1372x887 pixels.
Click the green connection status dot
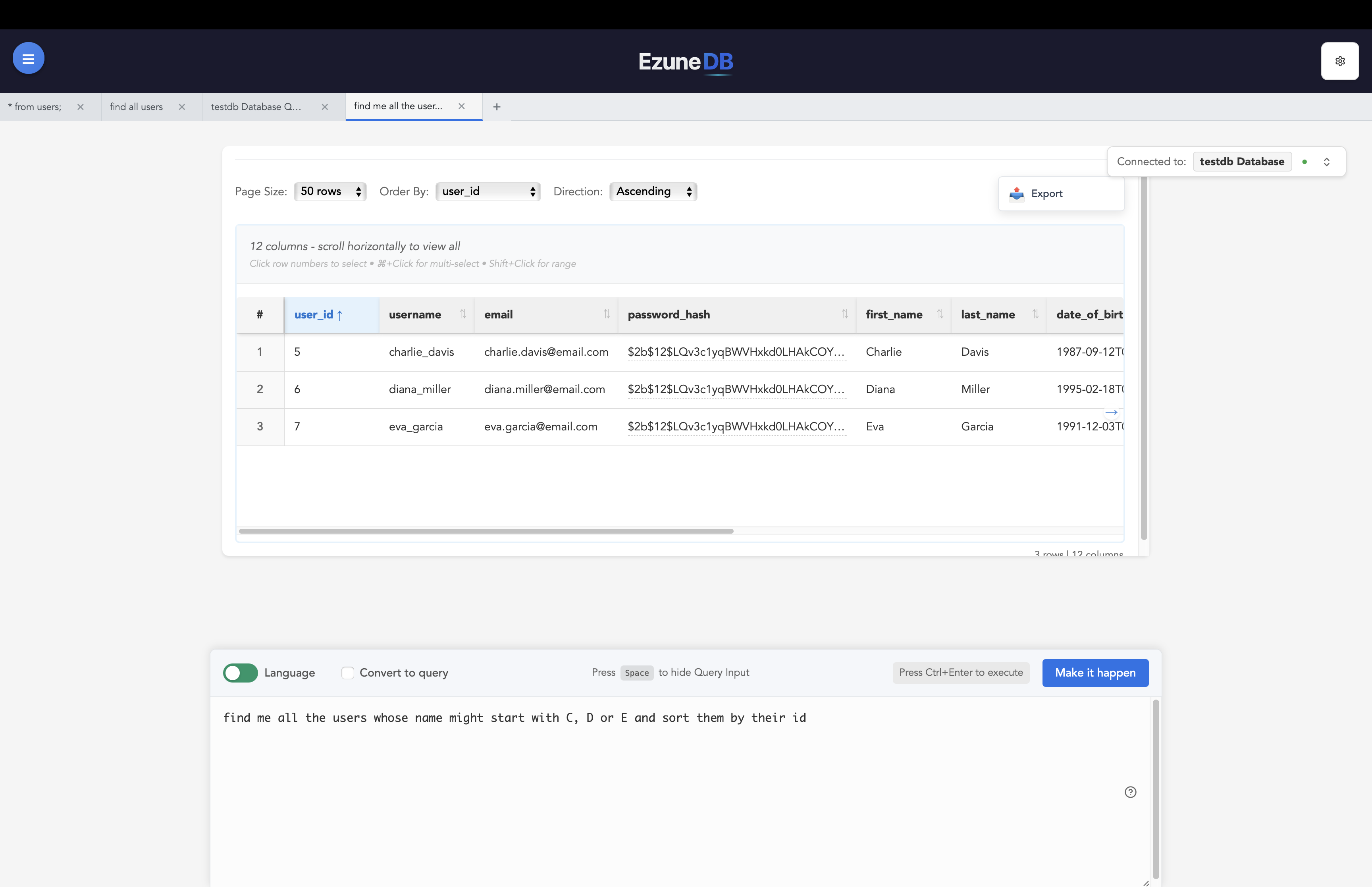pyautogui.click(x=1305, y=162)
